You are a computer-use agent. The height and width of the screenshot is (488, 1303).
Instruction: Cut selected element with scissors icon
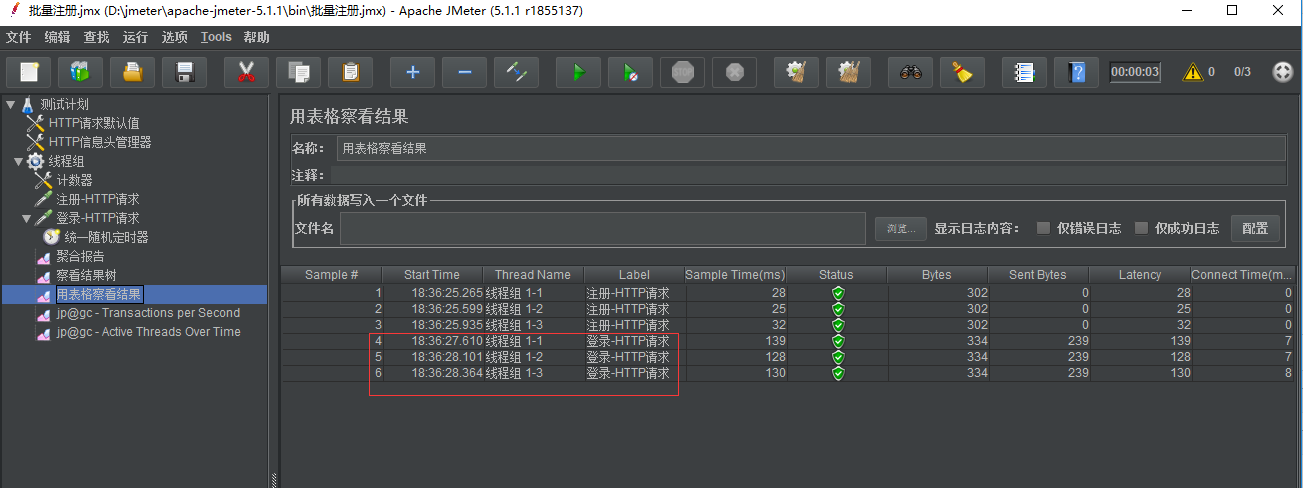click(x=246, y=72)
